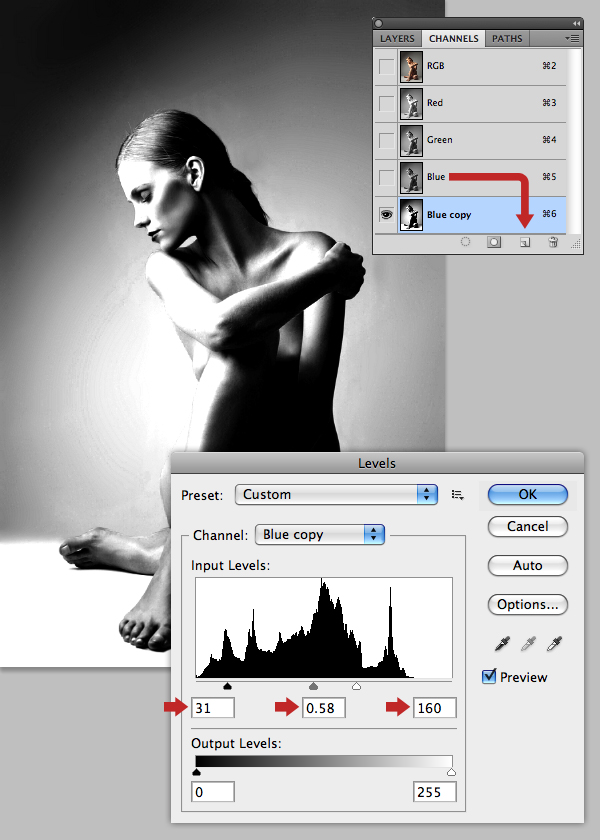The height and width of the screenshot is (840, 600).
Task: Click the input white point slider
Action: click(x=356, y=686)
